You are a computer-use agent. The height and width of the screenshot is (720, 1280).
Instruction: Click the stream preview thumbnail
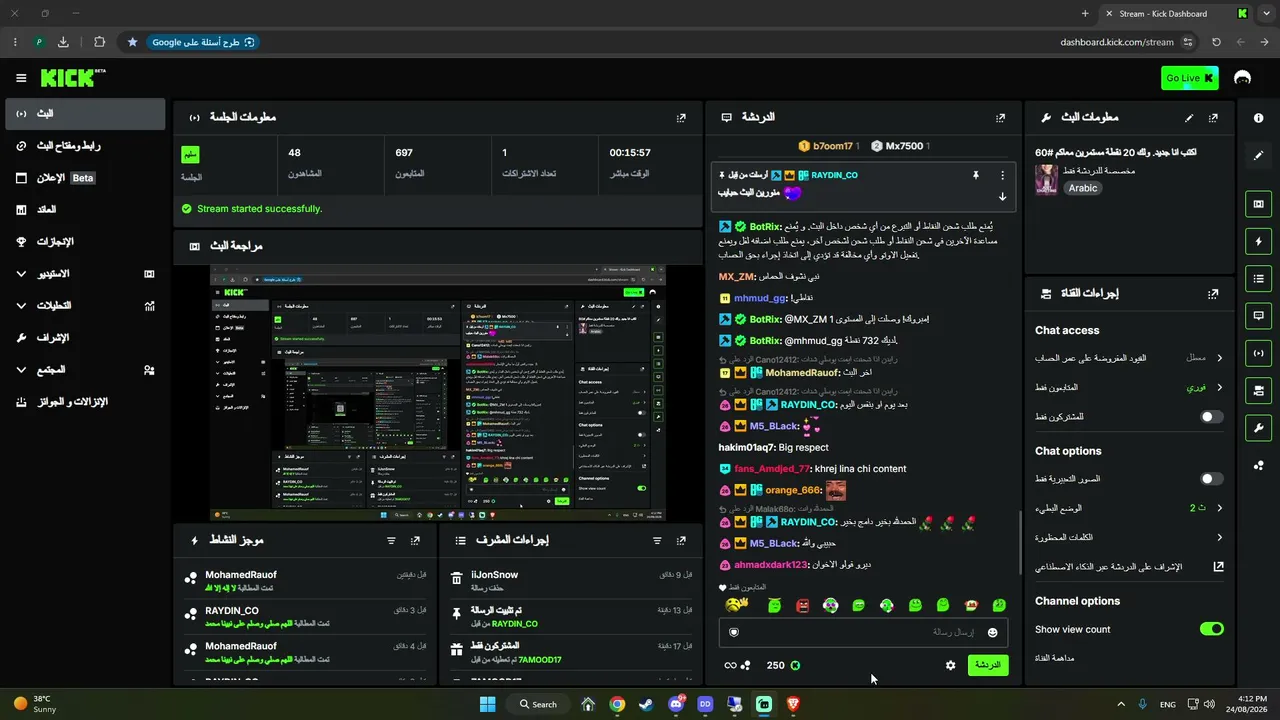point(438,393)
